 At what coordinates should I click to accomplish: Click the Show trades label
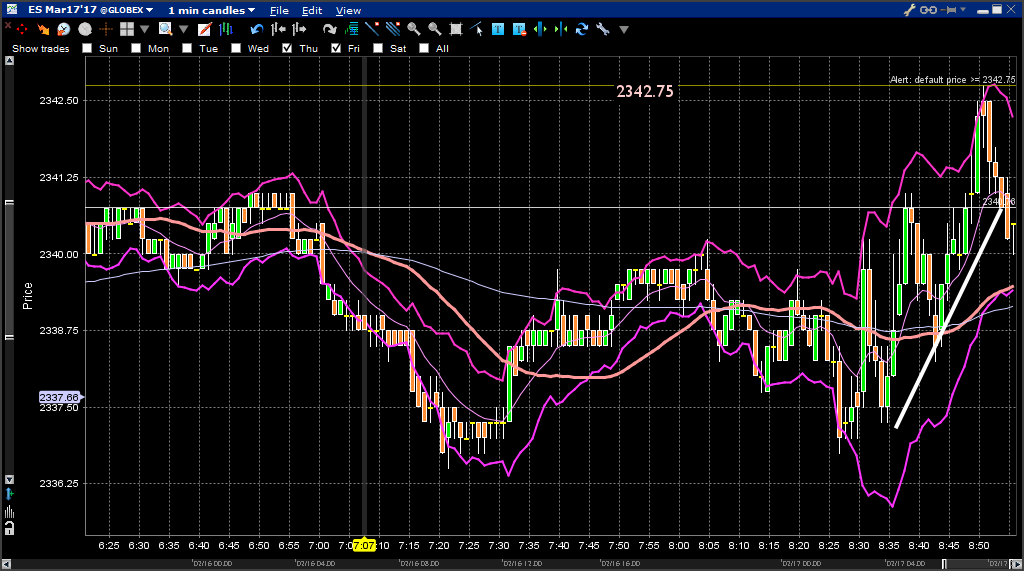pos(40,48)
